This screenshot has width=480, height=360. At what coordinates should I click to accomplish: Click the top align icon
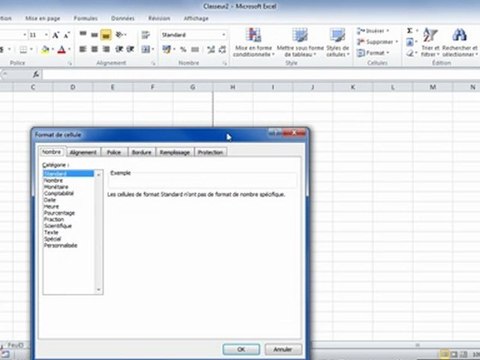pyautogui.click(x=83, y=34)
